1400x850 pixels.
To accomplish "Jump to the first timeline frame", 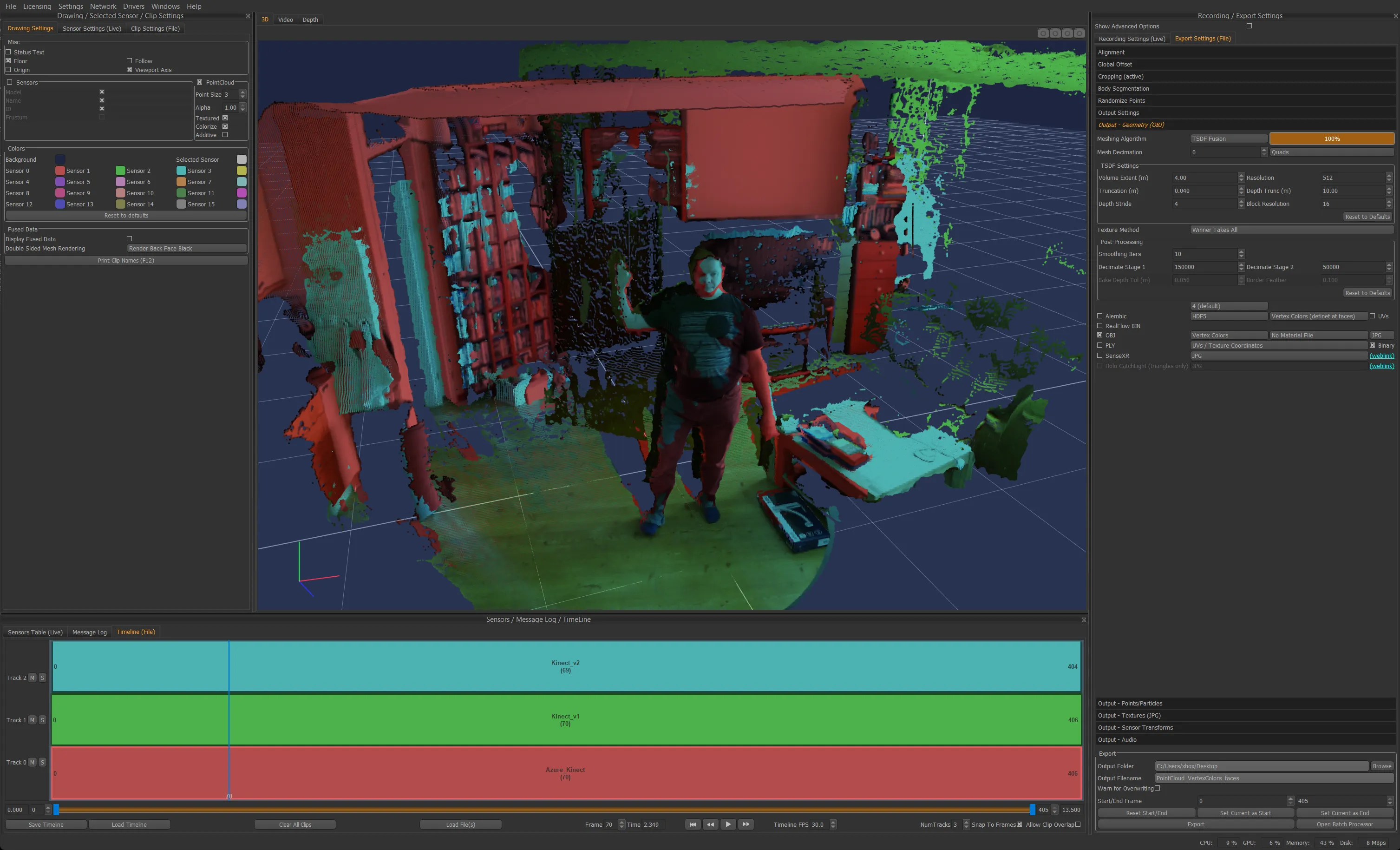I will [693, 824].
